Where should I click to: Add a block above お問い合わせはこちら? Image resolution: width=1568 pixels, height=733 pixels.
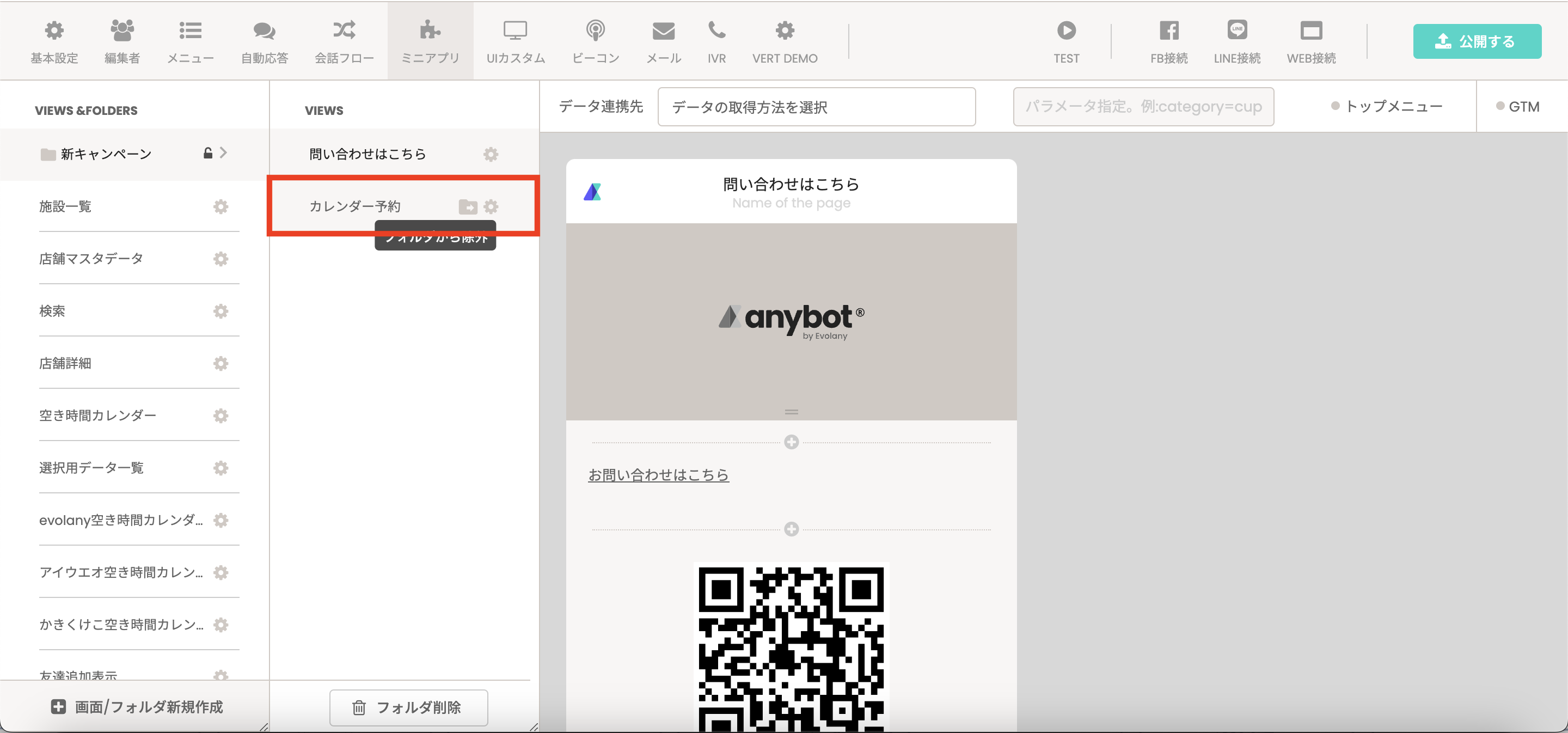tap(791, 442)
